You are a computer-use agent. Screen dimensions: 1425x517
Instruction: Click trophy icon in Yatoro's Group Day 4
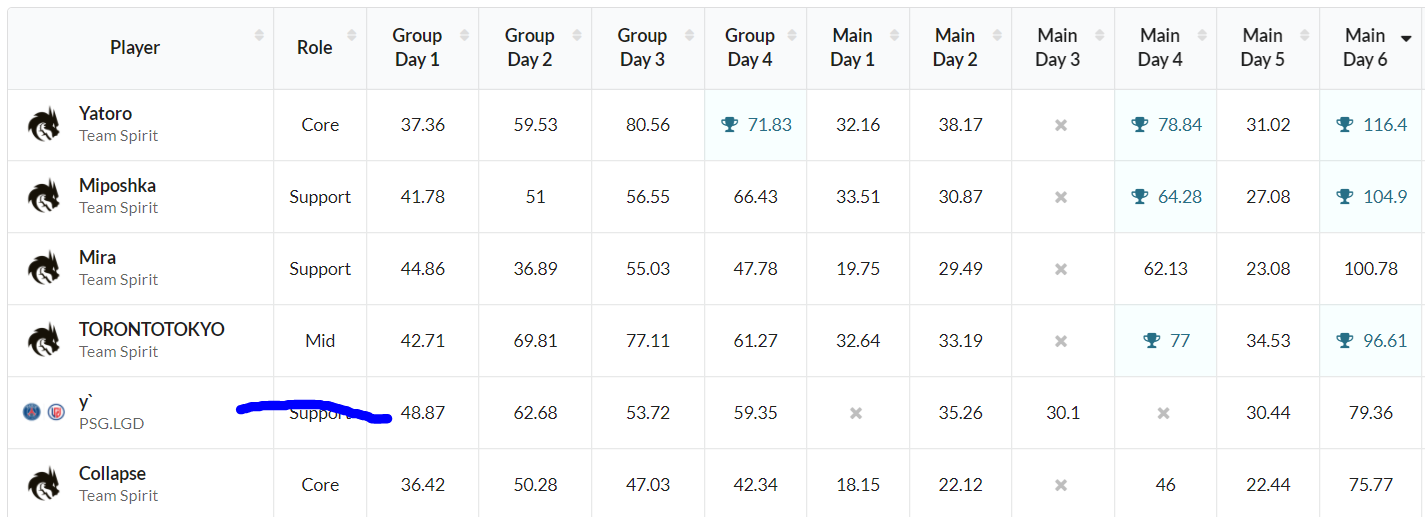click(x=729, y=125)
